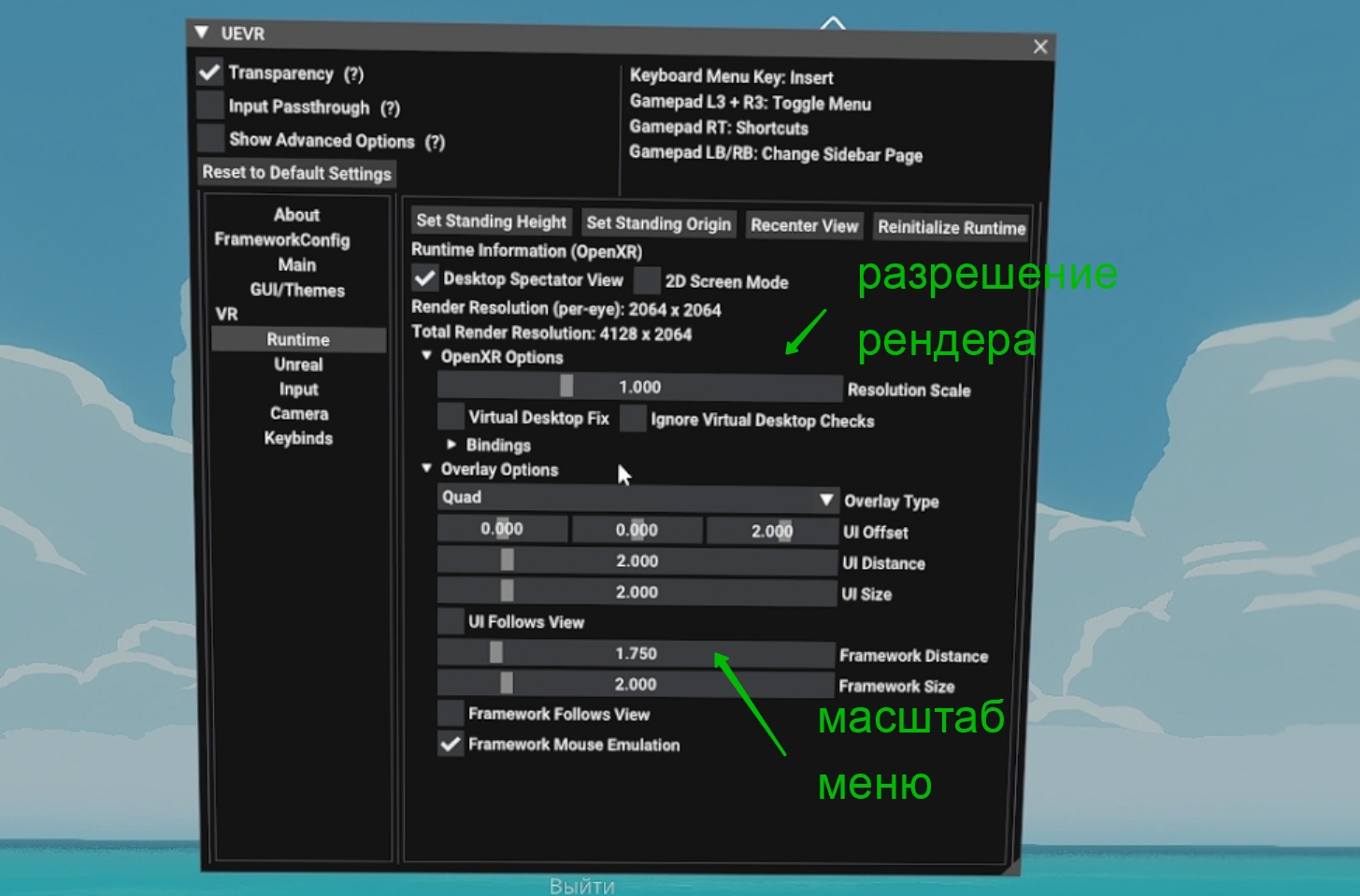1360x896 pixels.
Task: Click Reset to Default Settings
Action: [297, 173]
